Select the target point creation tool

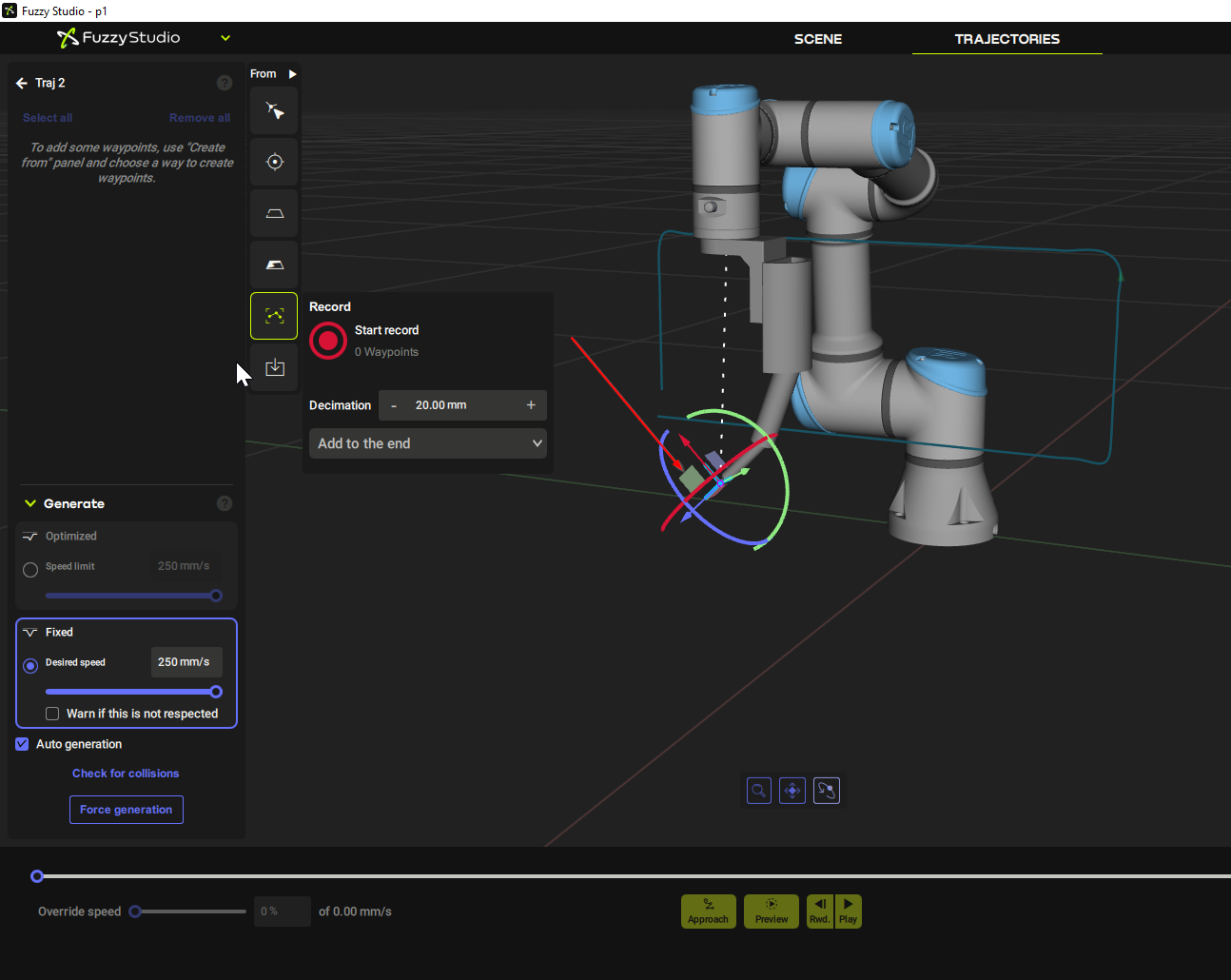pos(273,161)
